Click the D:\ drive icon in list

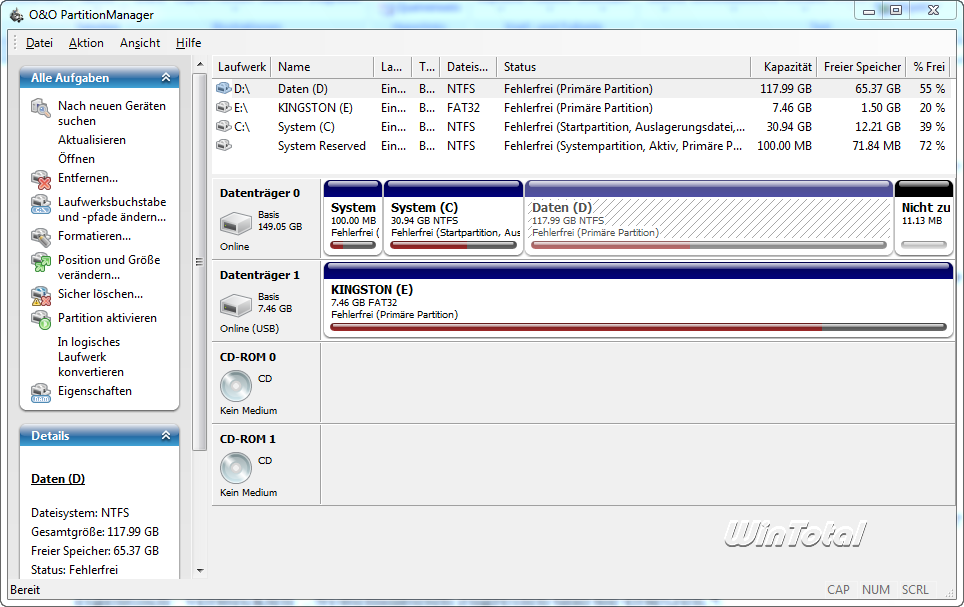click(x=223, y=89)
